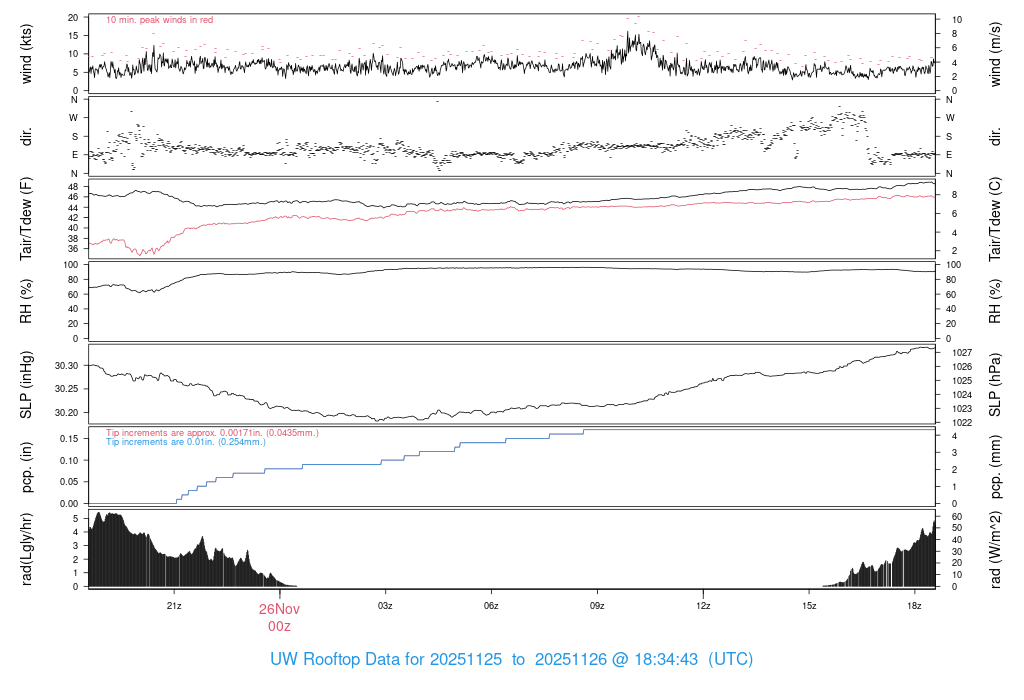Screen dimensions: 1024x700
Task: Click the wind (kts) axis label
Action: 26,54
